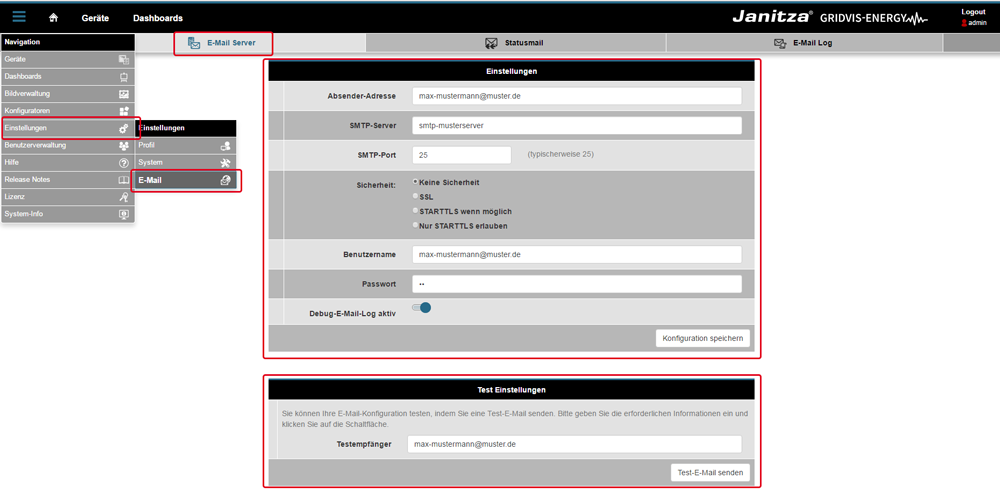Open Release Notes in the sidebar
1000x490 pixels.
coord(68,179)
